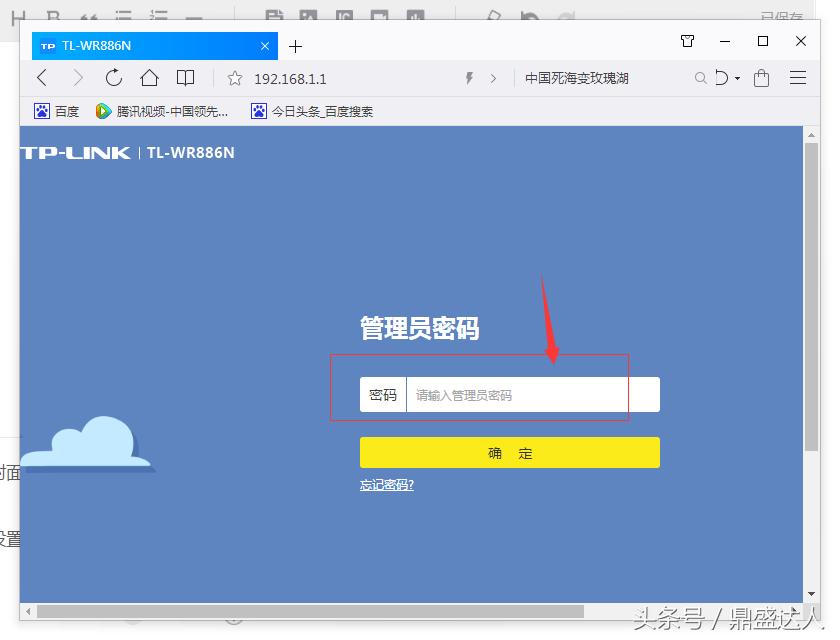The image size is (840, 640).
Task: Click the search icon in the browser toolbar
Action: click(x=701, y=78)
